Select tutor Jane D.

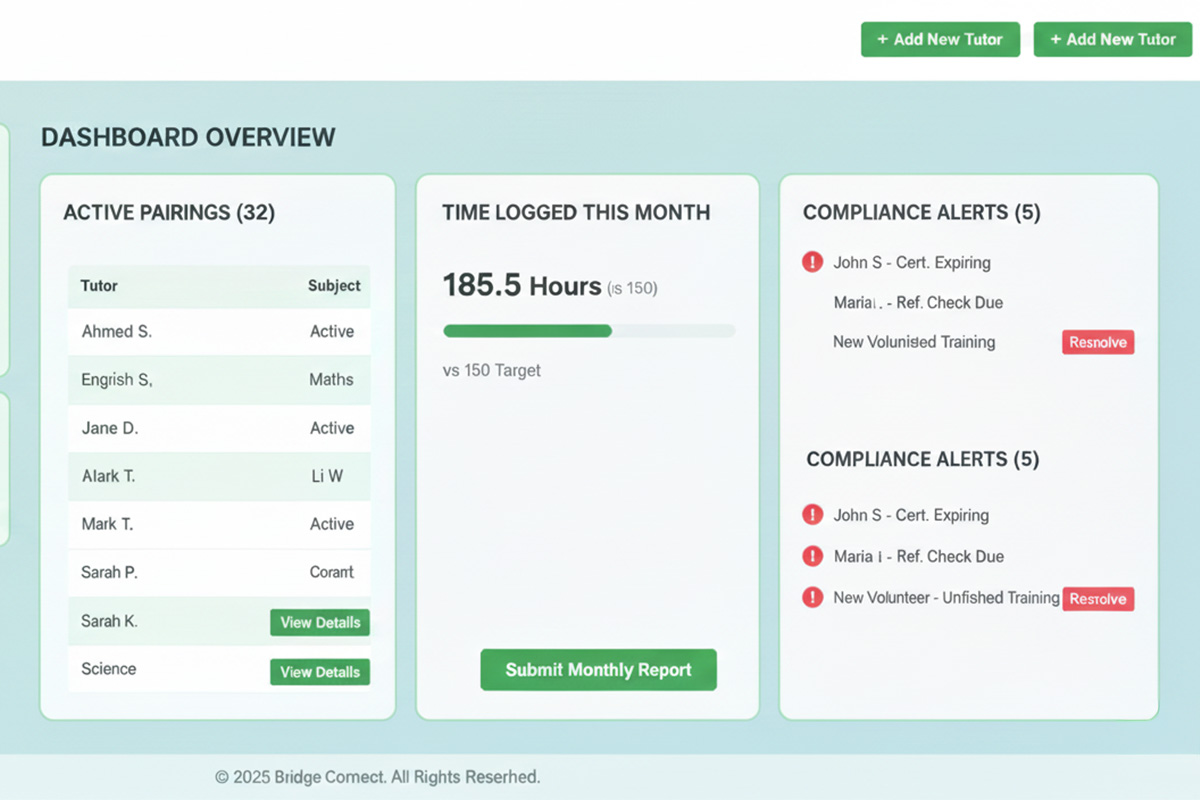219,428
